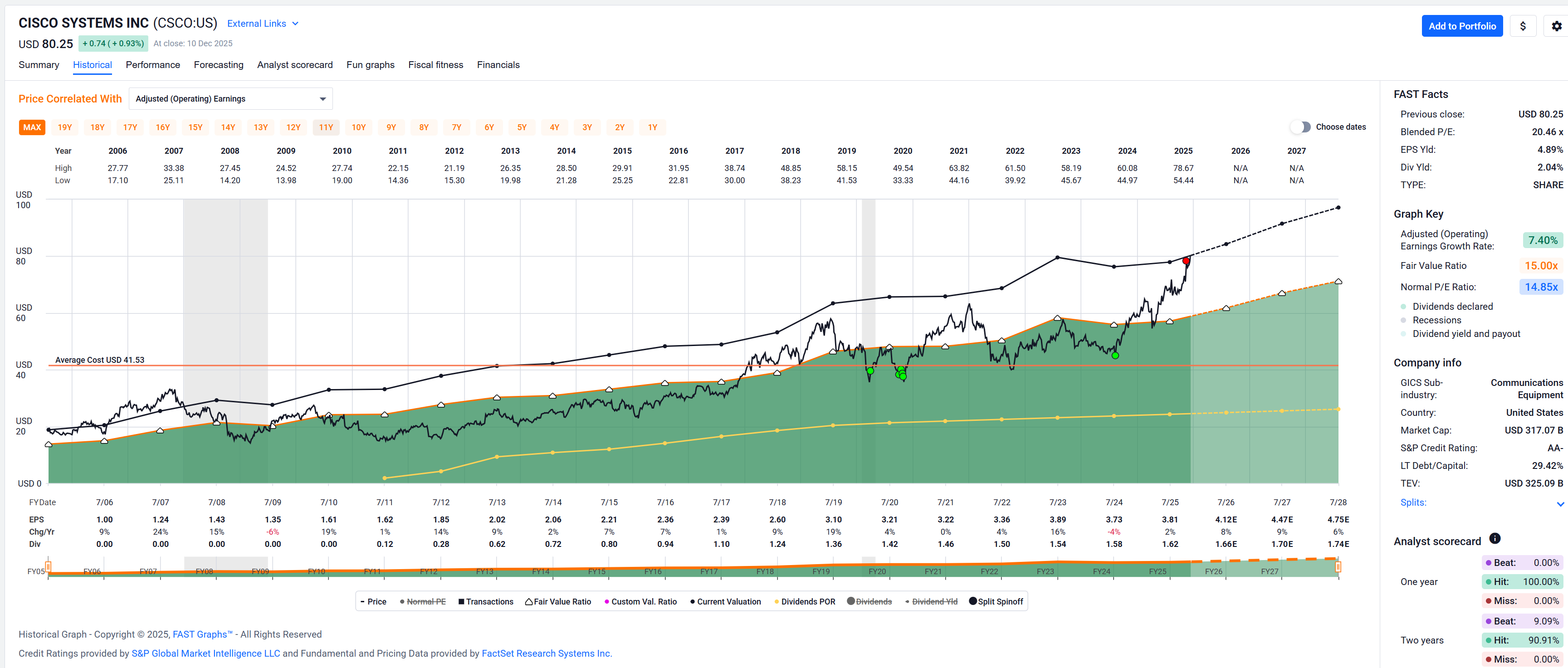Click the dollar currency icon button

[x=1522, y=26]
